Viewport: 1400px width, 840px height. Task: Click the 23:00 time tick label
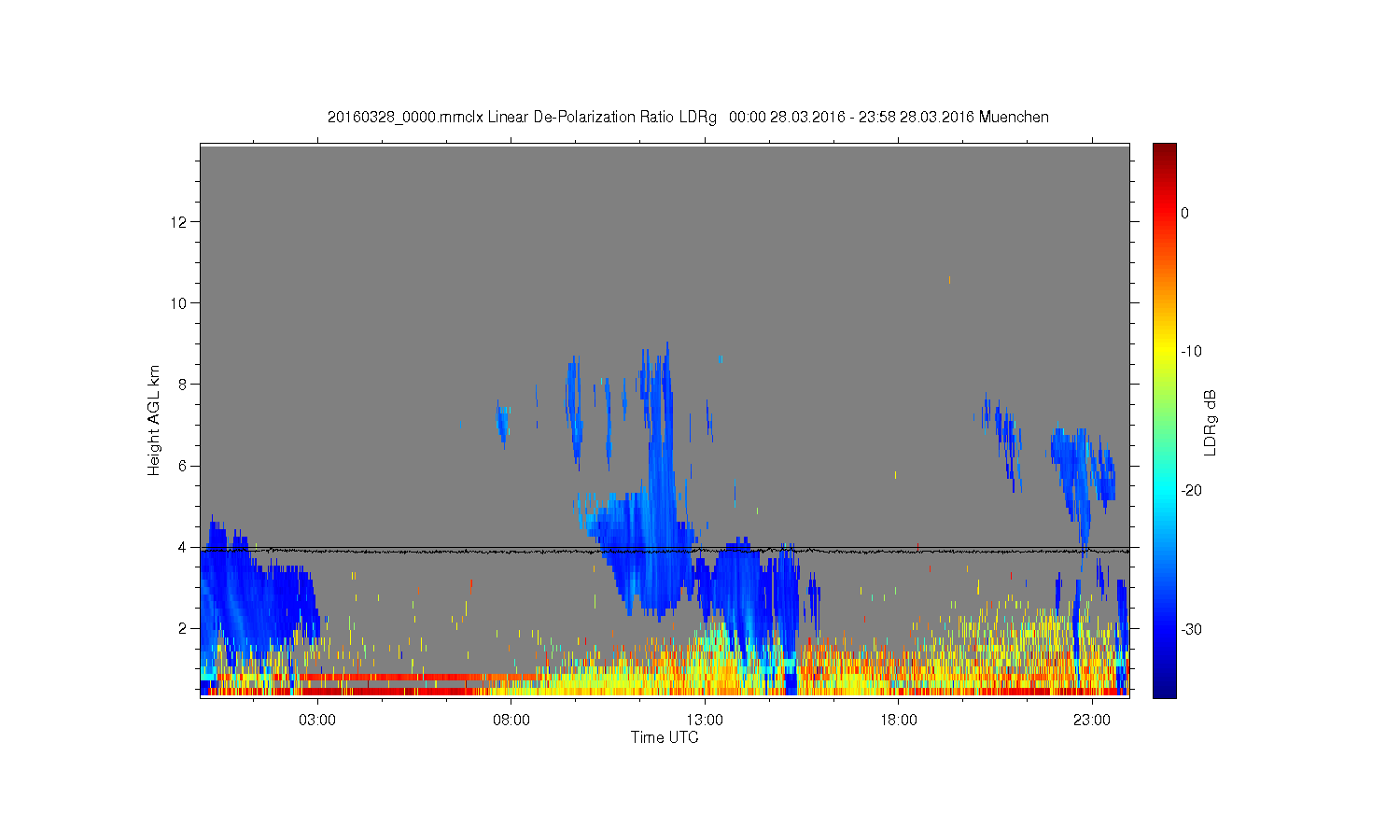click(x=1092, y=721)
